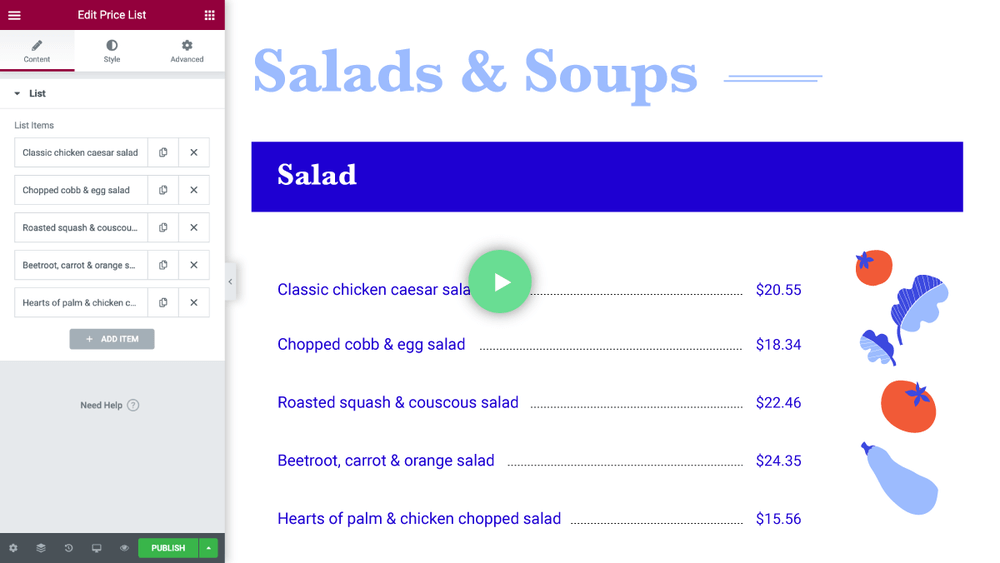
Task: Open the hamburger menu in Elementor header
Action: point(14,15)
